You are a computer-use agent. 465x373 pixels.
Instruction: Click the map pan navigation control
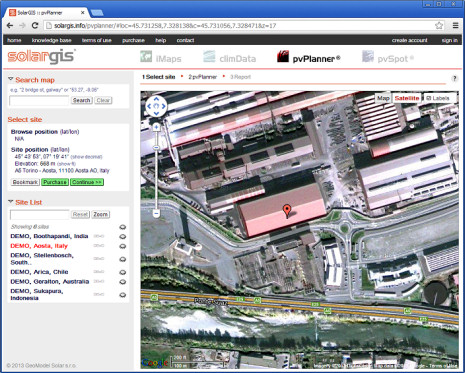tap(156, 106)
